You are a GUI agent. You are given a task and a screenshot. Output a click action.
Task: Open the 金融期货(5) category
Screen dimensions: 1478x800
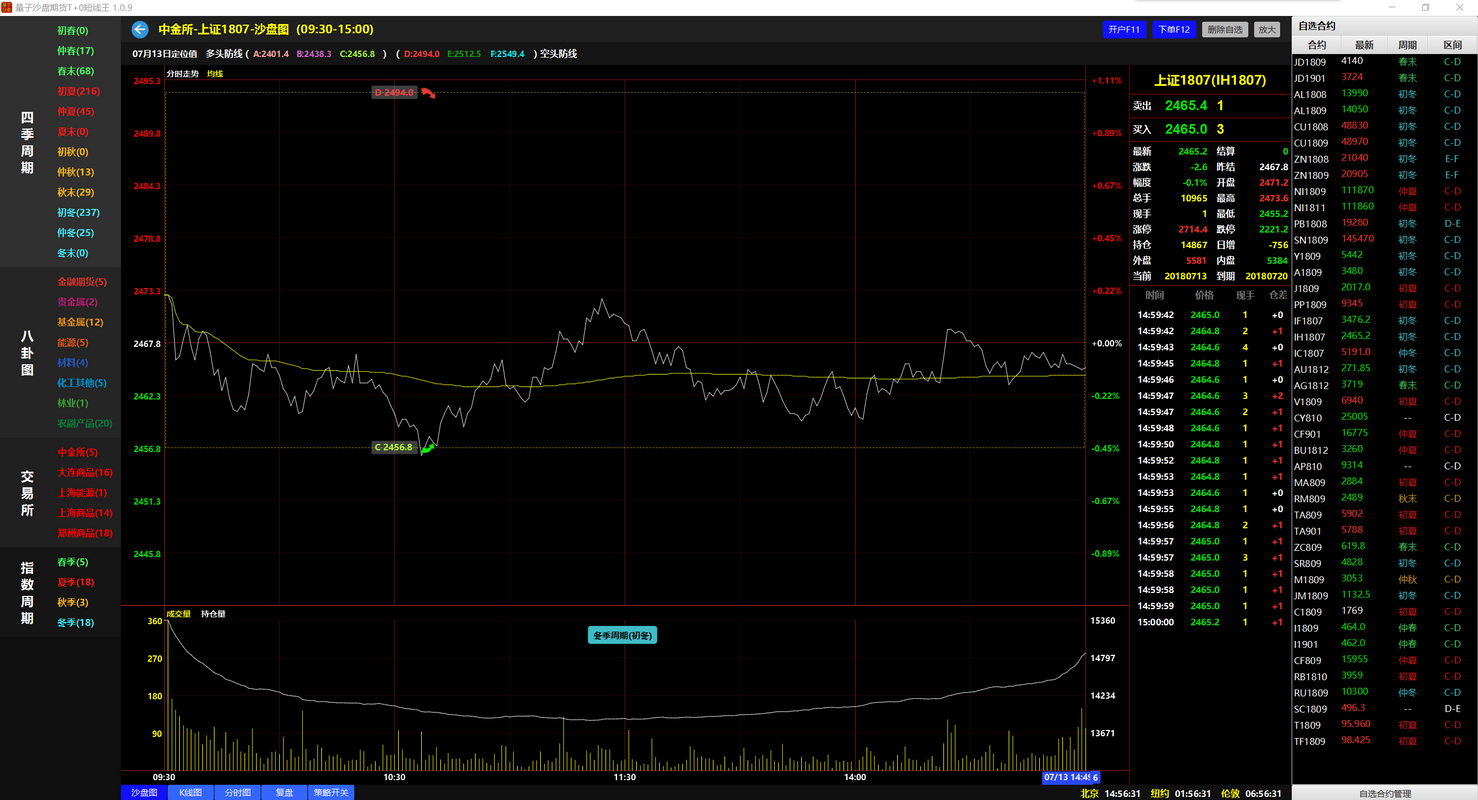coord(82,282)
